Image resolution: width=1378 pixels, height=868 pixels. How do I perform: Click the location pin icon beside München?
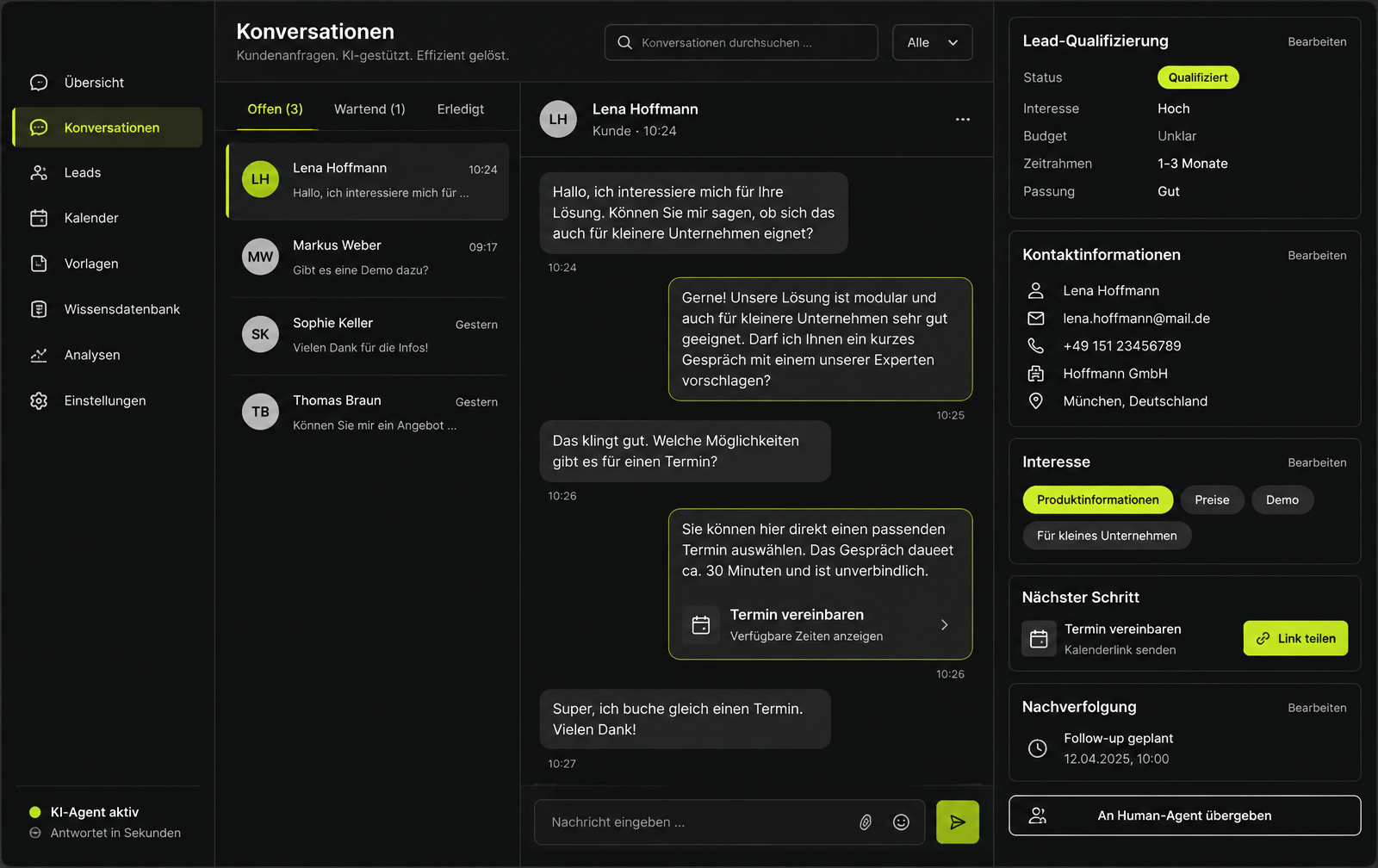tap(1036, 401)
